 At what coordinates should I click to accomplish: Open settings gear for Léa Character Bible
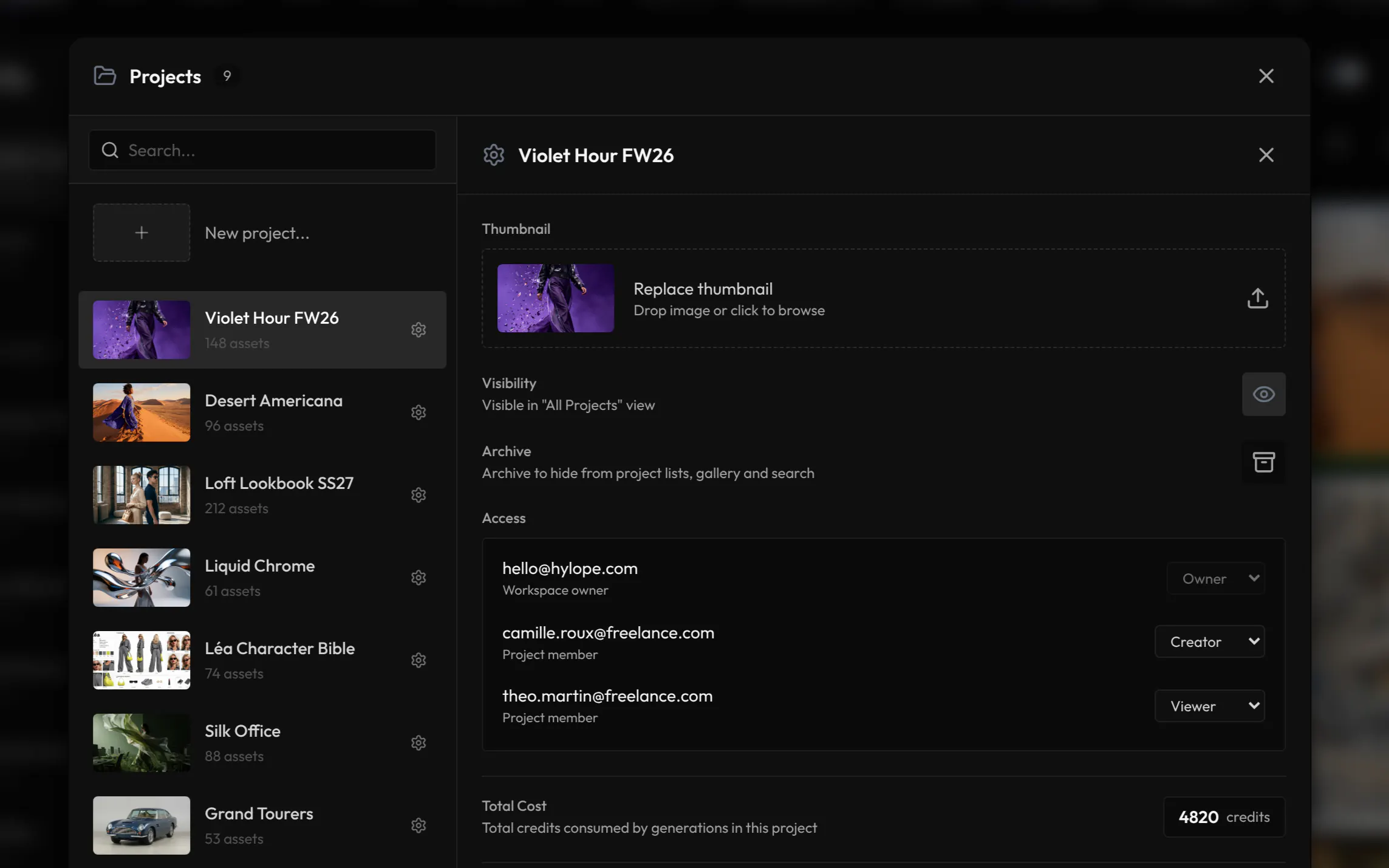pyautogui.click(x=418, y=660)
